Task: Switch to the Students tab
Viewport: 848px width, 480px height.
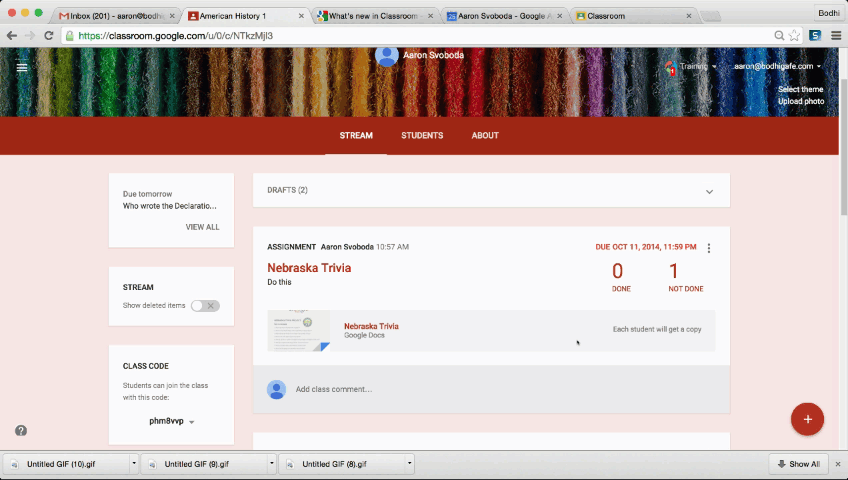Action: click(422, 135)
